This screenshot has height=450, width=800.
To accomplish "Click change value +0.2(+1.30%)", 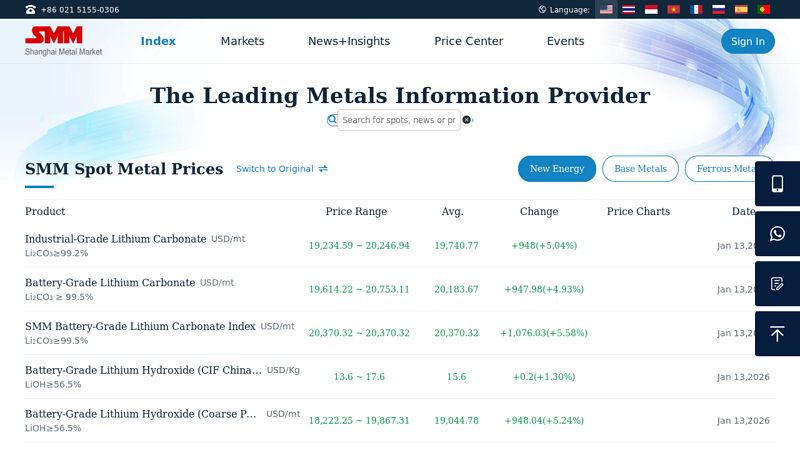I will pos(544,377).
